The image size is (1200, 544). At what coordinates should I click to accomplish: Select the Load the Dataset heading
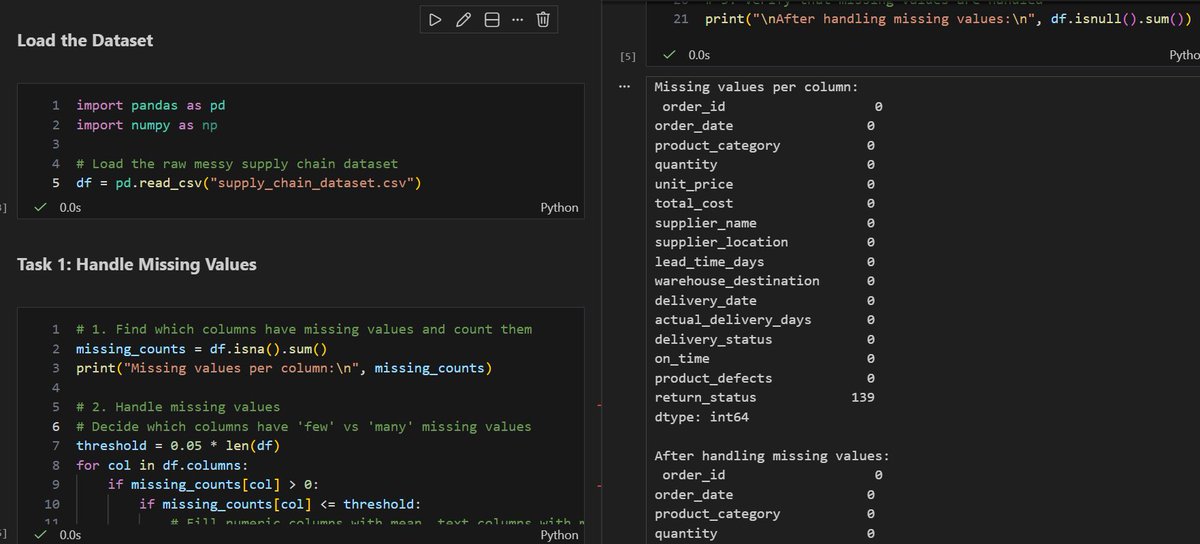click(85, 41)
